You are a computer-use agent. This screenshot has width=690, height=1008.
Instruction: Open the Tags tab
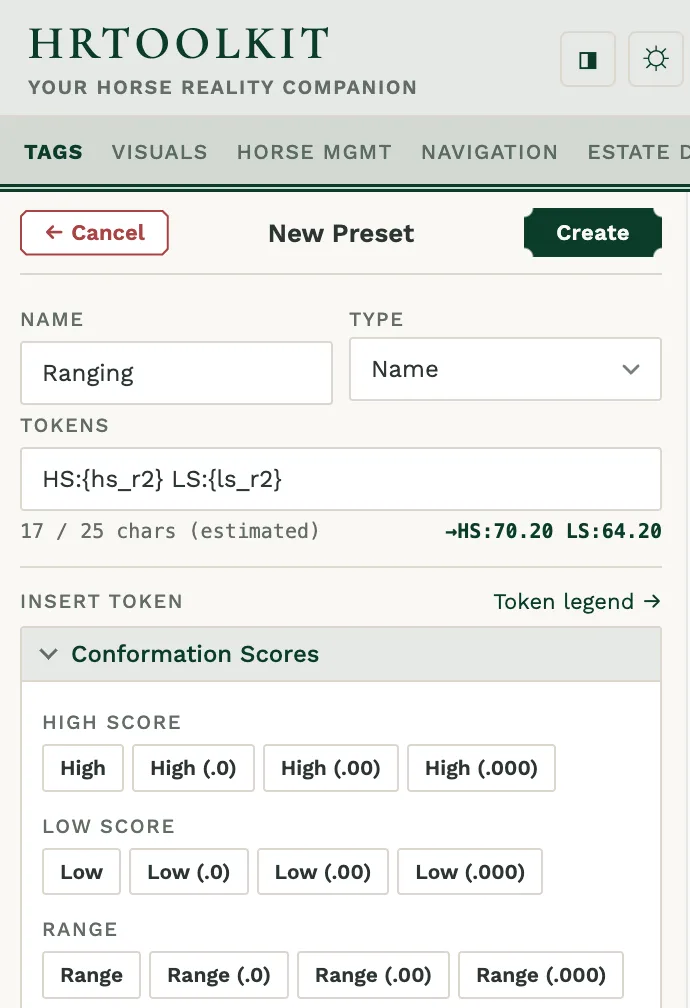pos(53,152)
